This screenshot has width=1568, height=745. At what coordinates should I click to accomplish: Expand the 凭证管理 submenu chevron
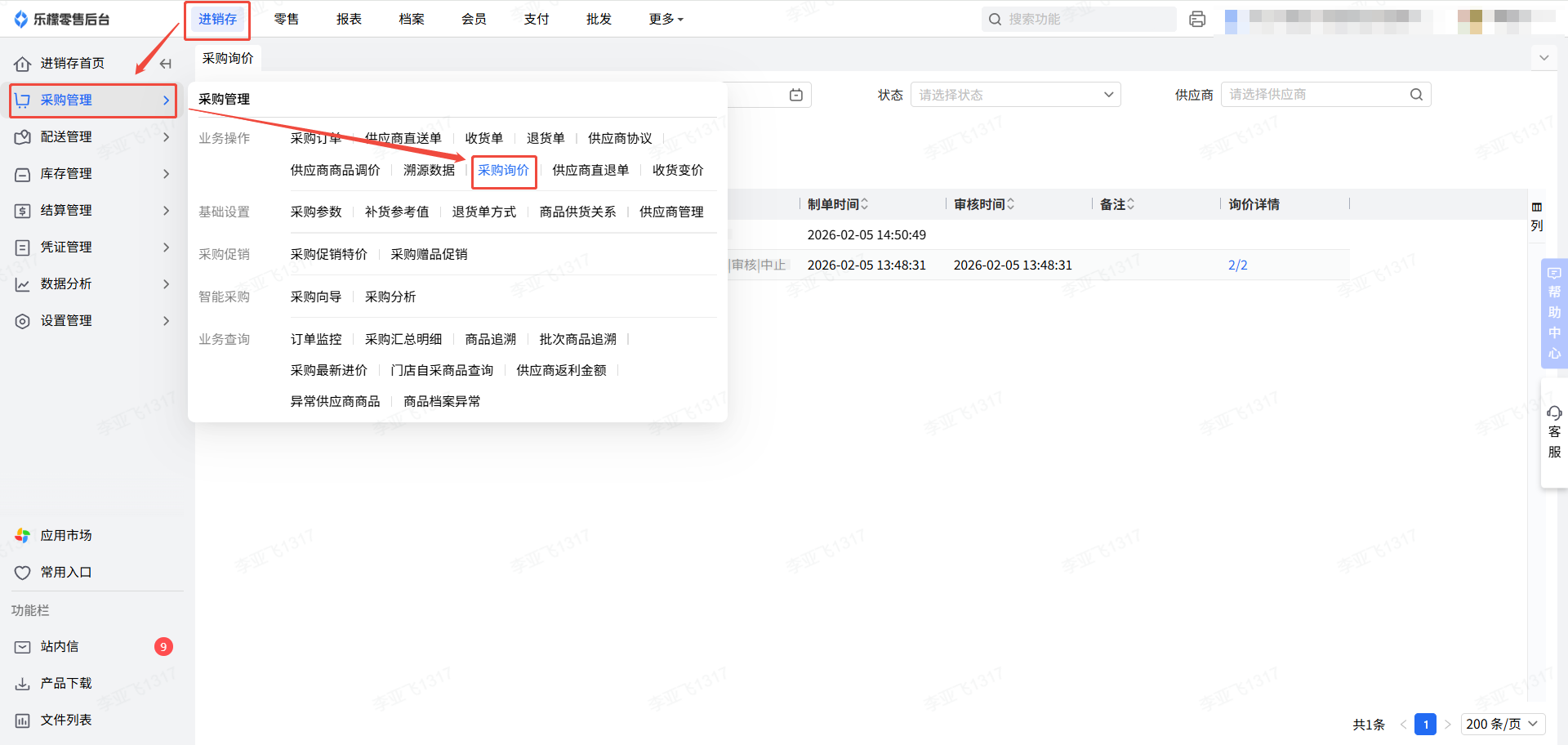tap(166, 248)
